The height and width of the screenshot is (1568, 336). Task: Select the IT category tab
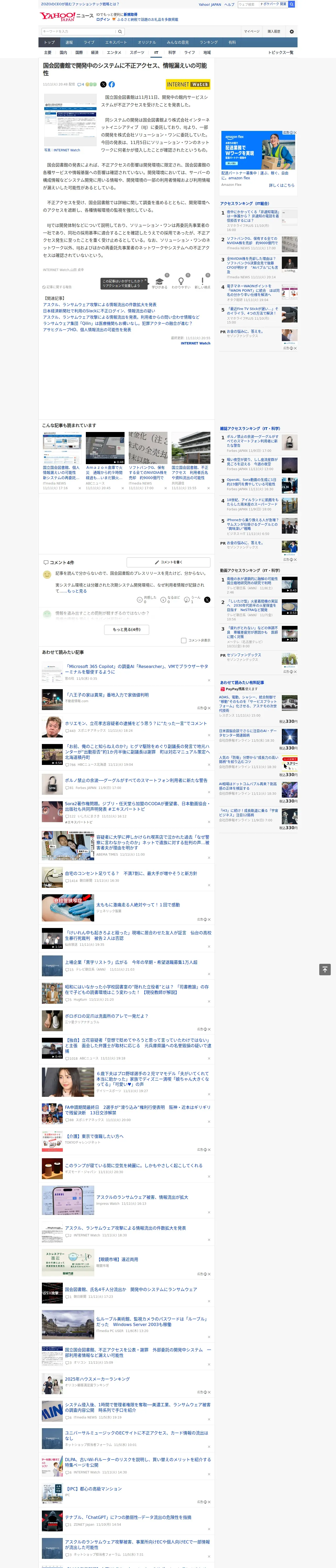pos(156,53)
